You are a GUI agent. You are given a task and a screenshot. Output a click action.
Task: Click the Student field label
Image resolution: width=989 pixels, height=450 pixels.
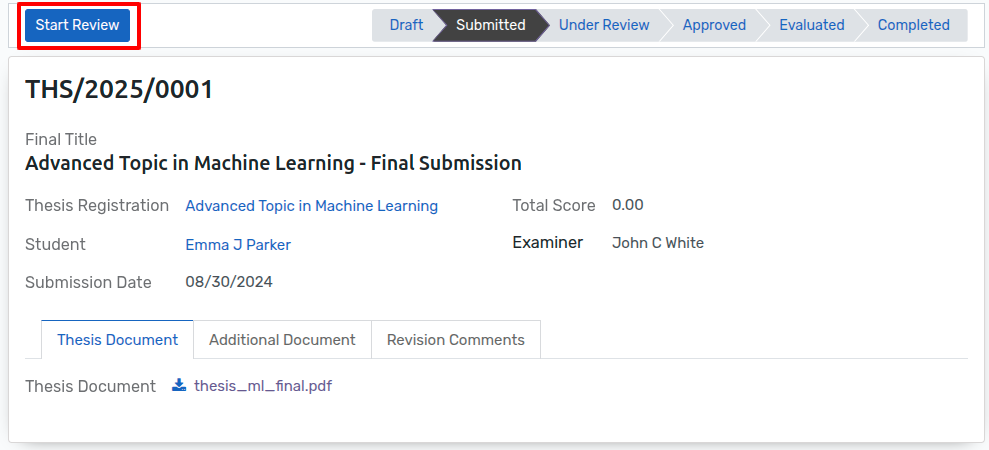55,244
